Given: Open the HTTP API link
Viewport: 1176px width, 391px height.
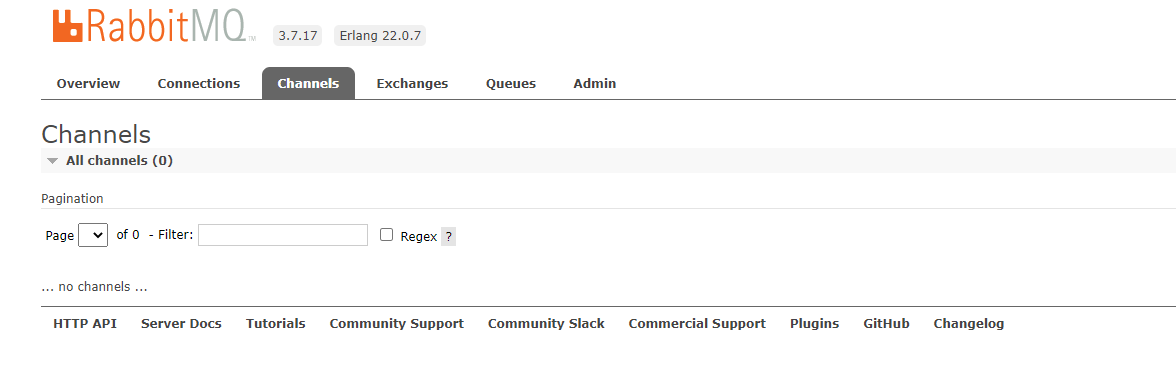Looking at the screenshot, I should point(85,323).
